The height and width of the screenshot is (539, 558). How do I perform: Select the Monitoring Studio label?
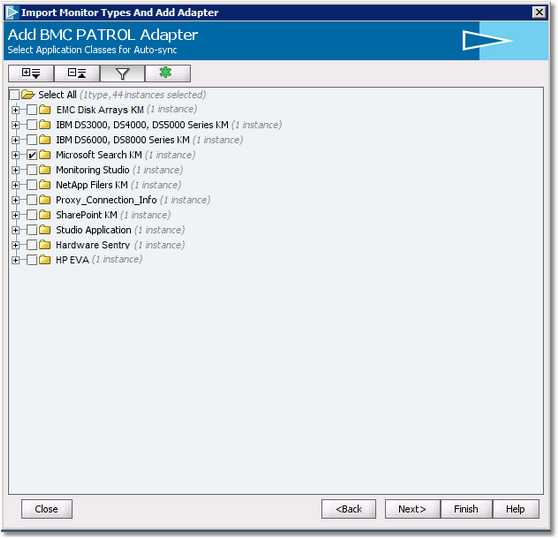pyautogui.click(x=93, y=170)
